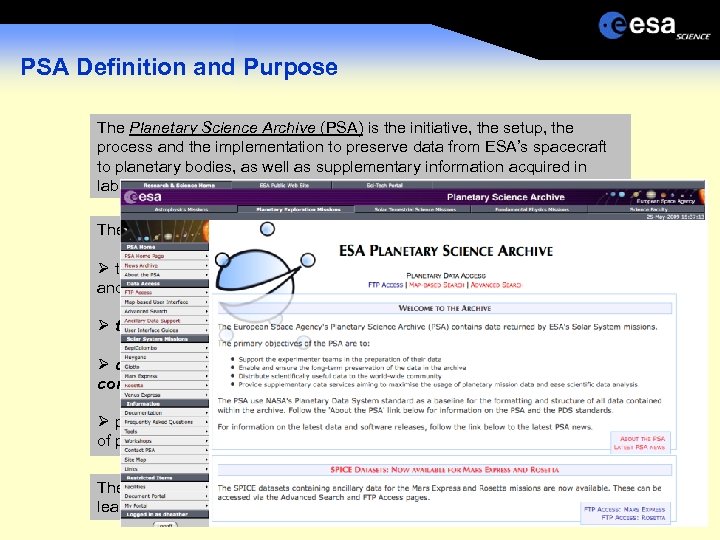Select the Planetary Exploration Missions tab
720x540 pixels.
[298, 209]
